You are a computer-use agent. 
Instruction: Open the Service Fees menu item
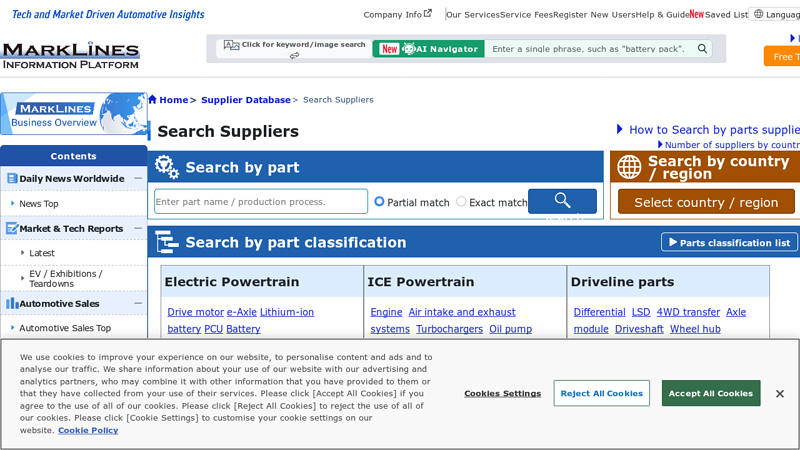pos(527,15)
